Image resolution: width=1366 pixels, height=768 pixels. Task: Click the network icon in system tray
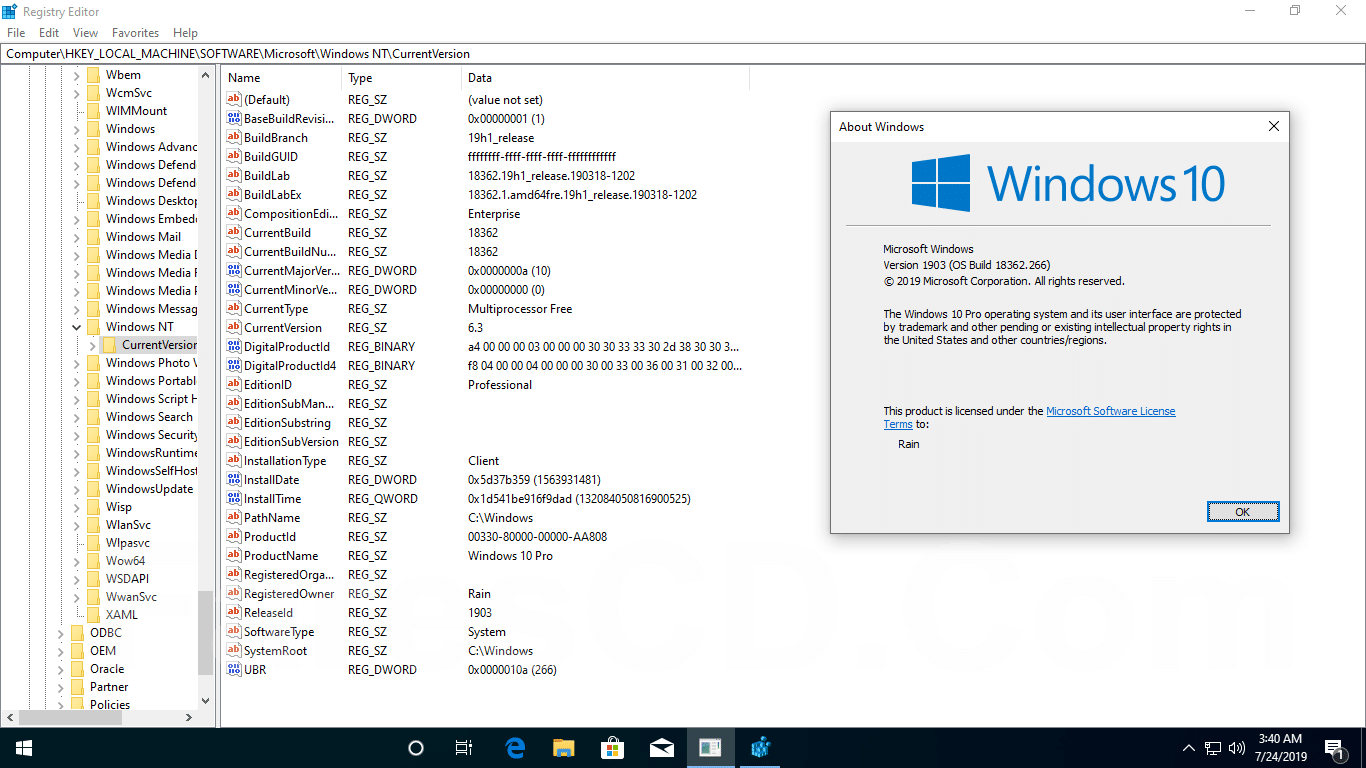(1213, 748)
